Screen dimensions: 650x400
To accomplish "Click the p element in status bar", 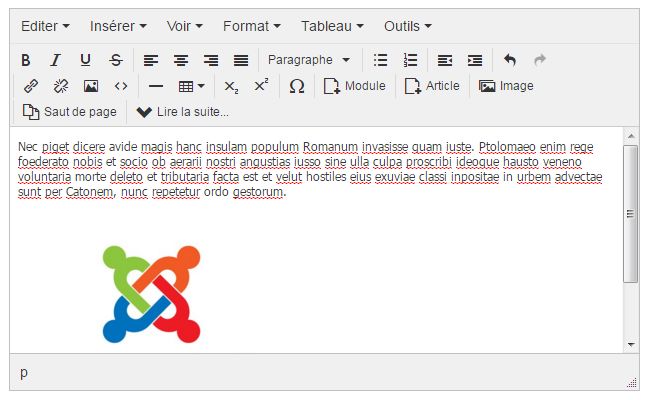I will [x=24, y=372].
